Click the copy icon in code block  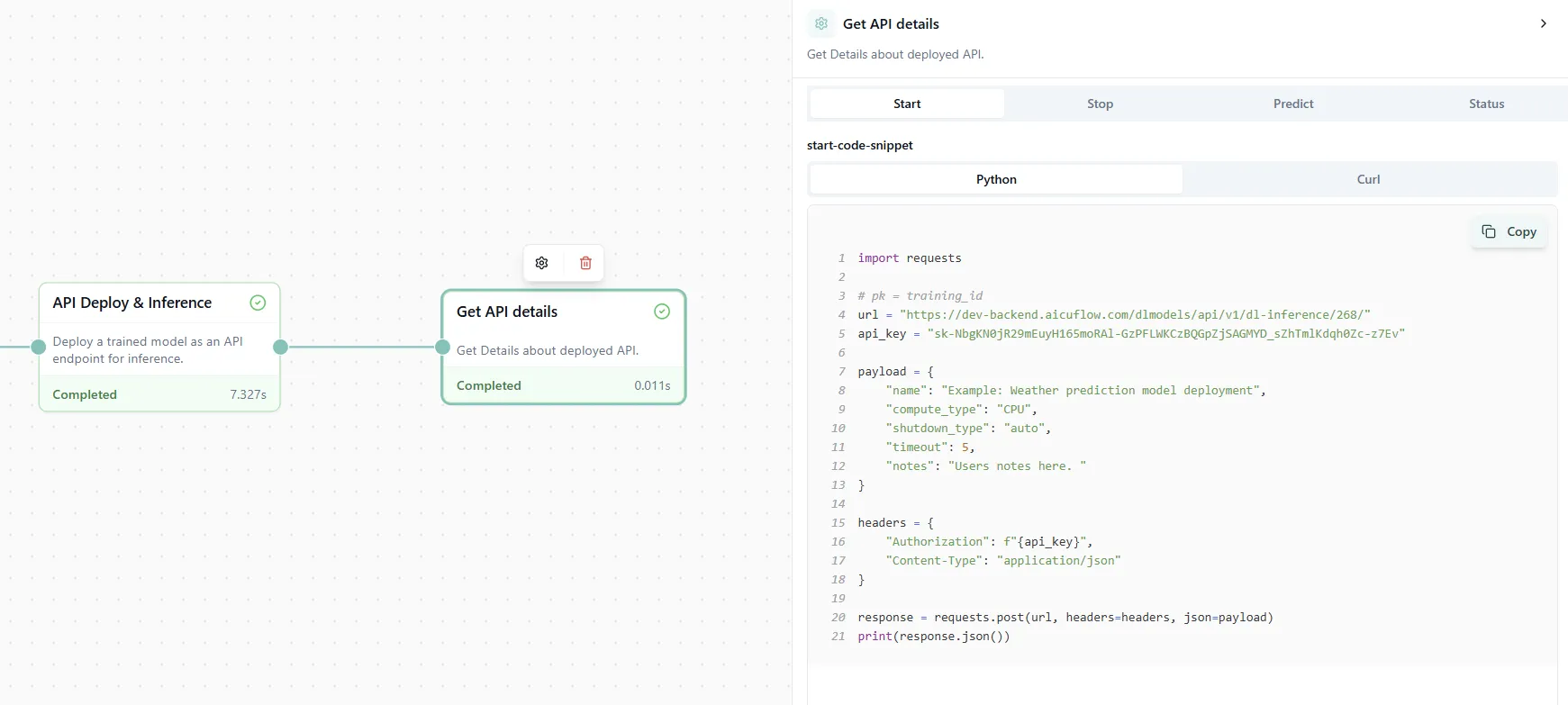[x=1489, y=231]
